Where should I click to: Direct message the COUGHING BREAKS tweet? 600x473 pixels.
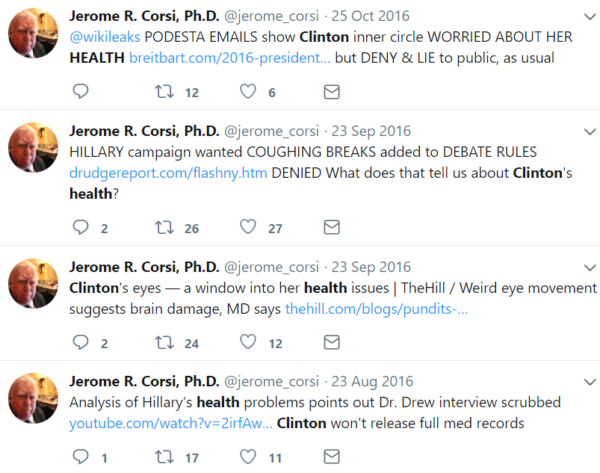[331, 228]
